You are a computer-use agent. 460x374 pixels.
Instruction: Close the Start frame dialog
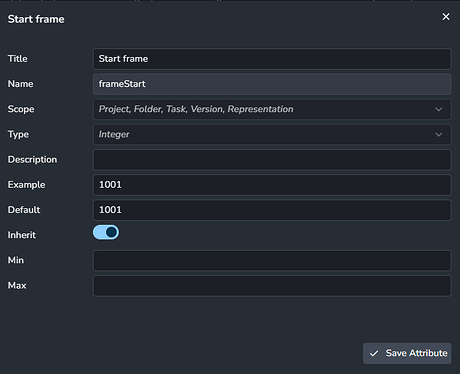pos(446,17)
